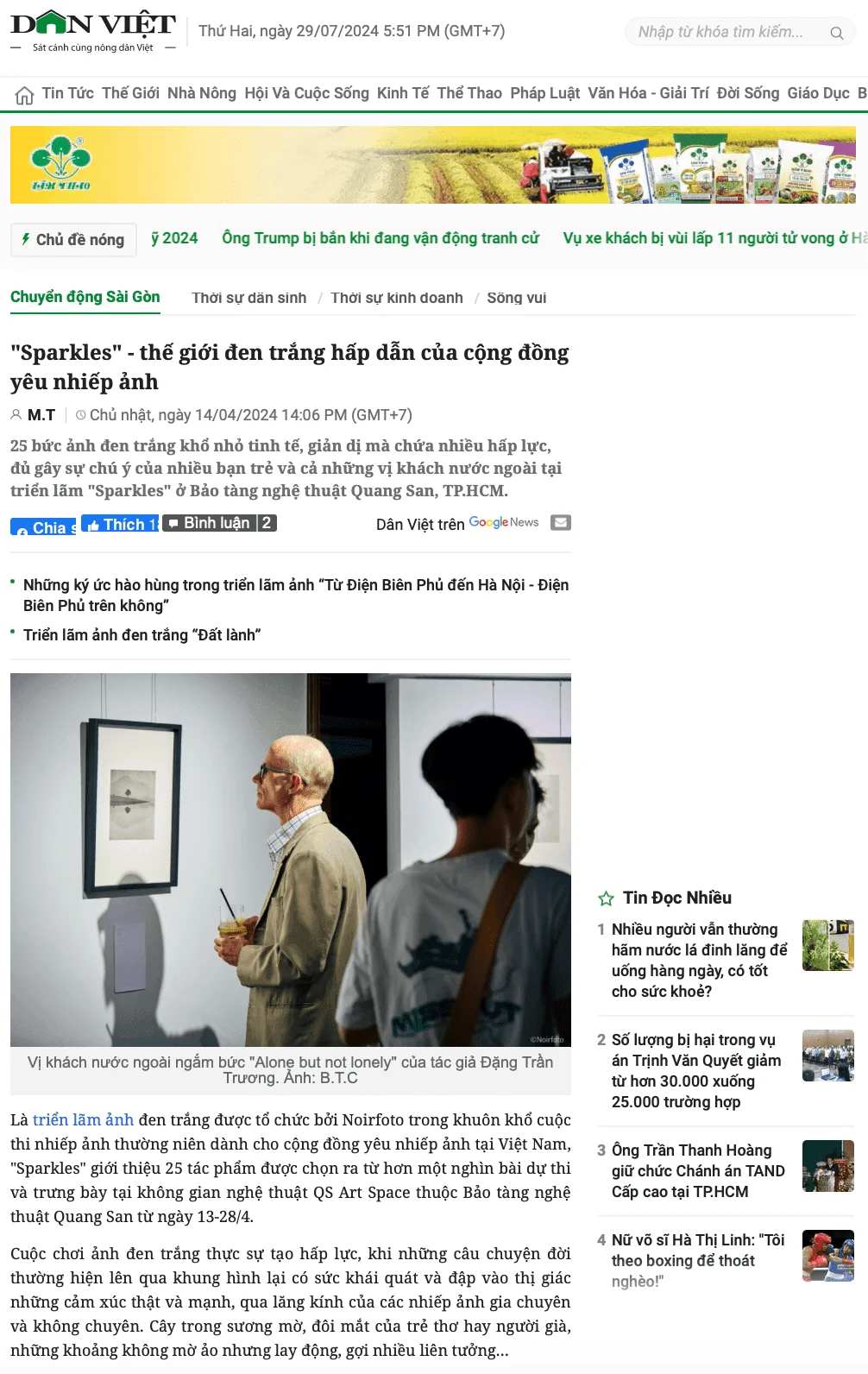Image resolution: width=868 pixels, height=1374 pixels.
Task: Click the email envelope share icon
Action: pyautogui.click(x=561, y=522)
